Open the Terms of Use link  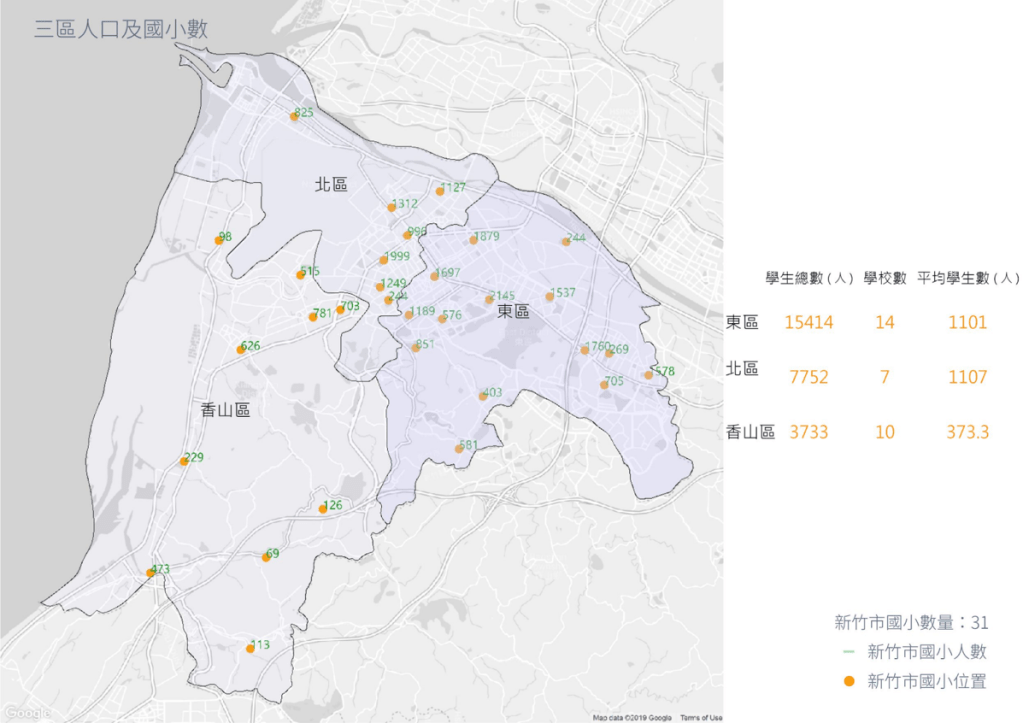(700, 718)
